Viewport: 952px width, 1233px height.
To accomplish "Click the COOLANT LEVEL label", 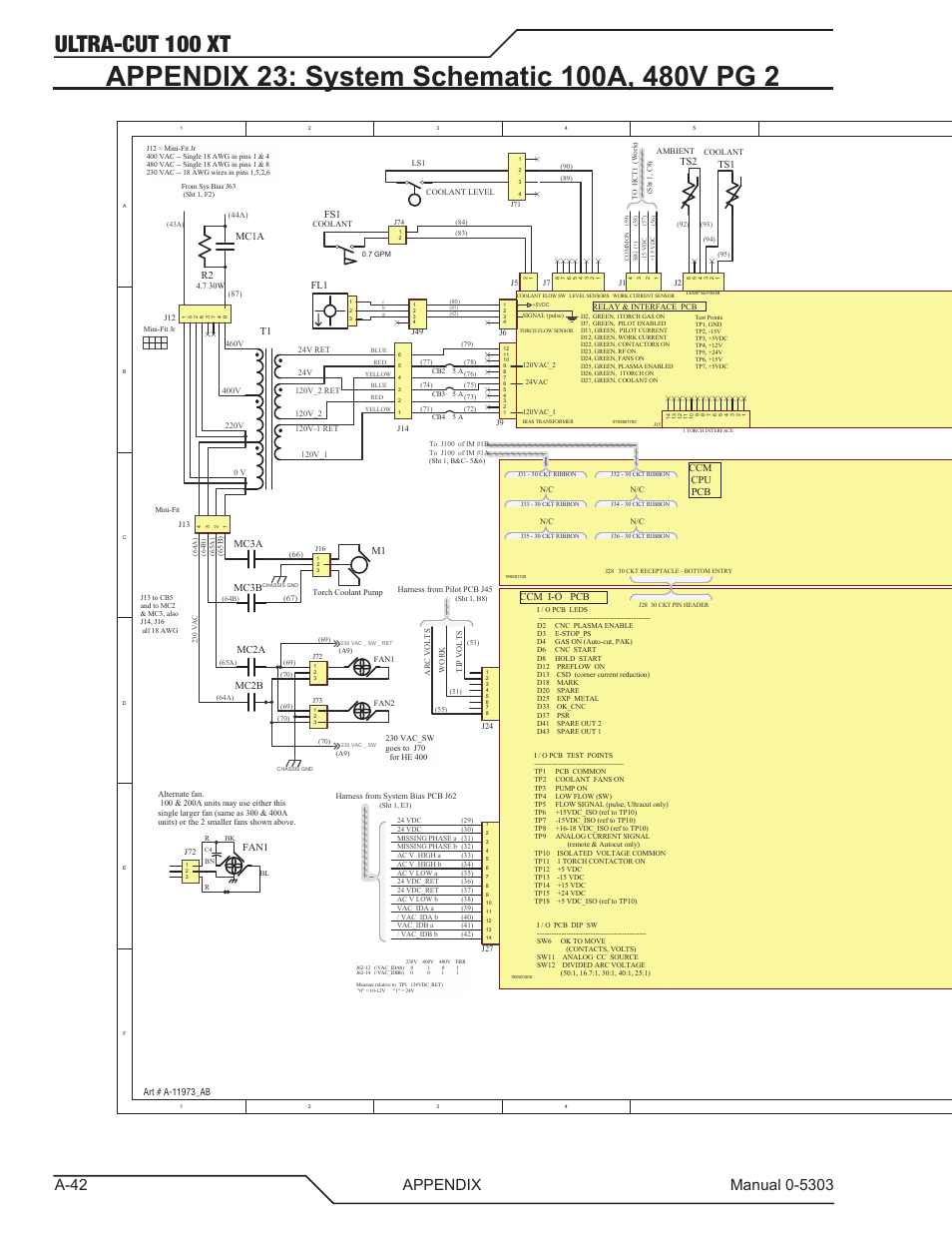I will pos(460,192).
